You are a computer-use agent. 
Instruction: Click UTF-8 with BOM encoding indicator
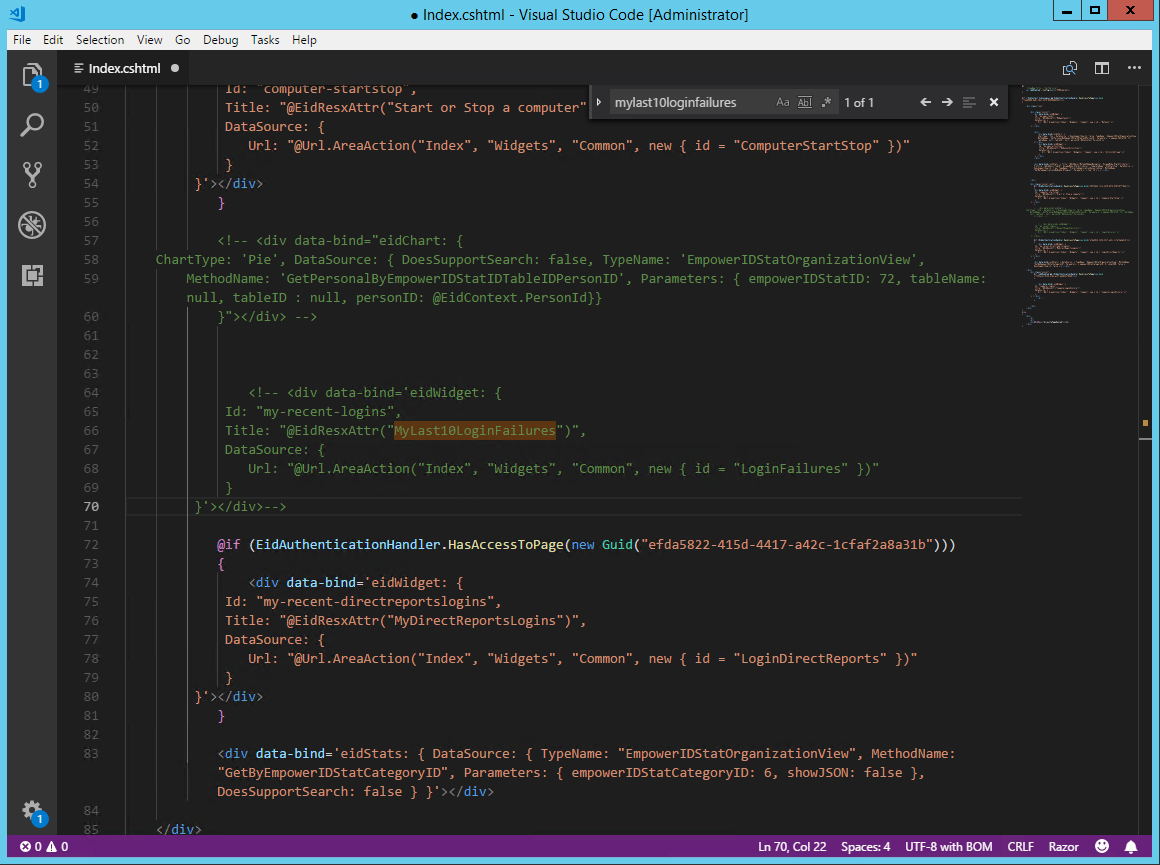tap(948, 846)
